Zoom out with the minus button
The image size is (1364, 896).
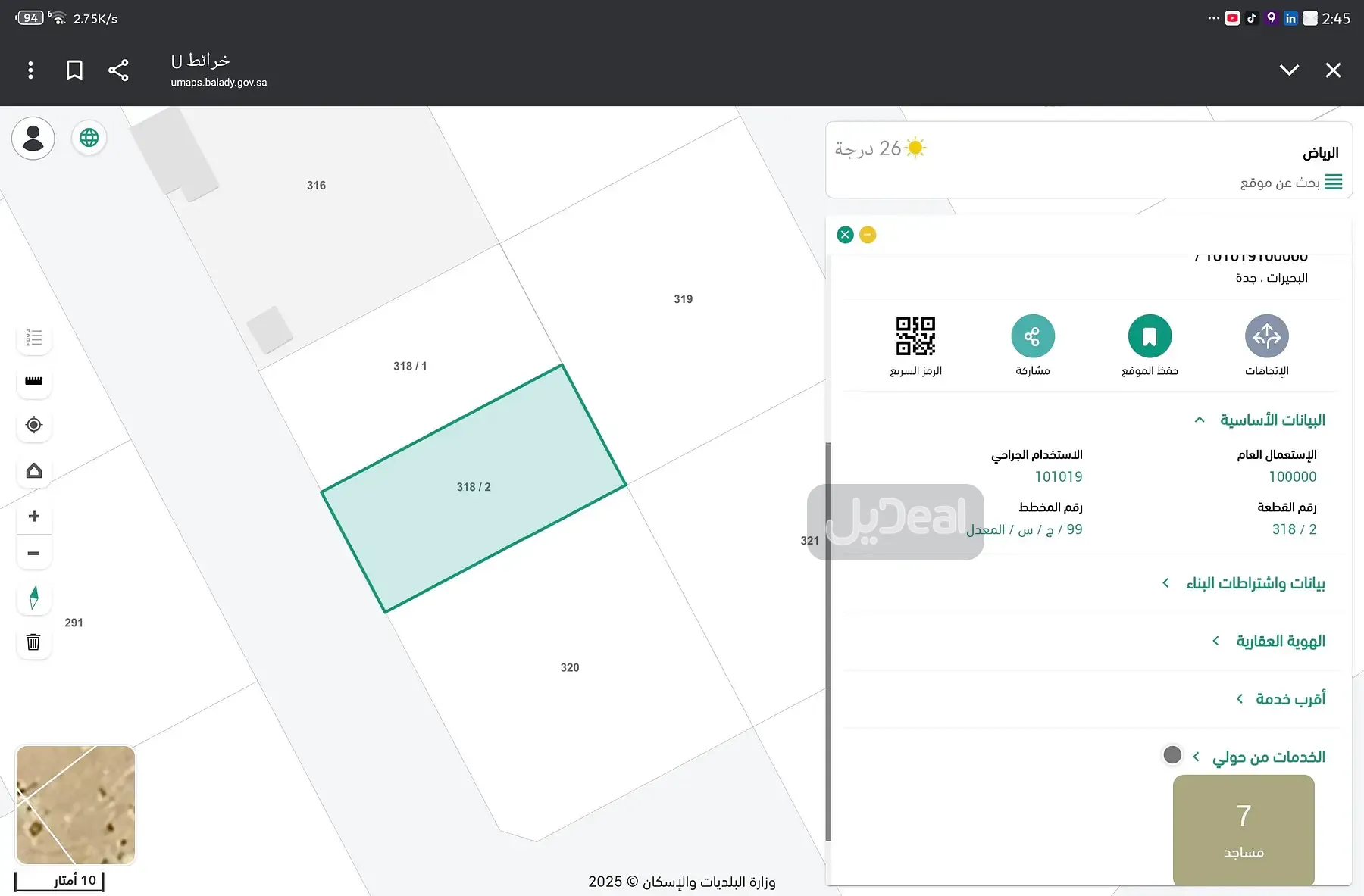34,554
